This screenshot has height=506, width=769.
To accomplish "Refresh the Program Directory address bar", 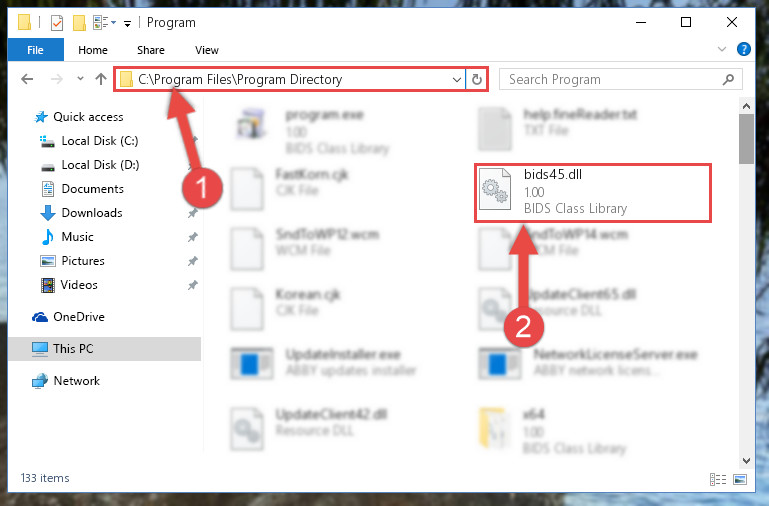I will (x=477, y=79).
